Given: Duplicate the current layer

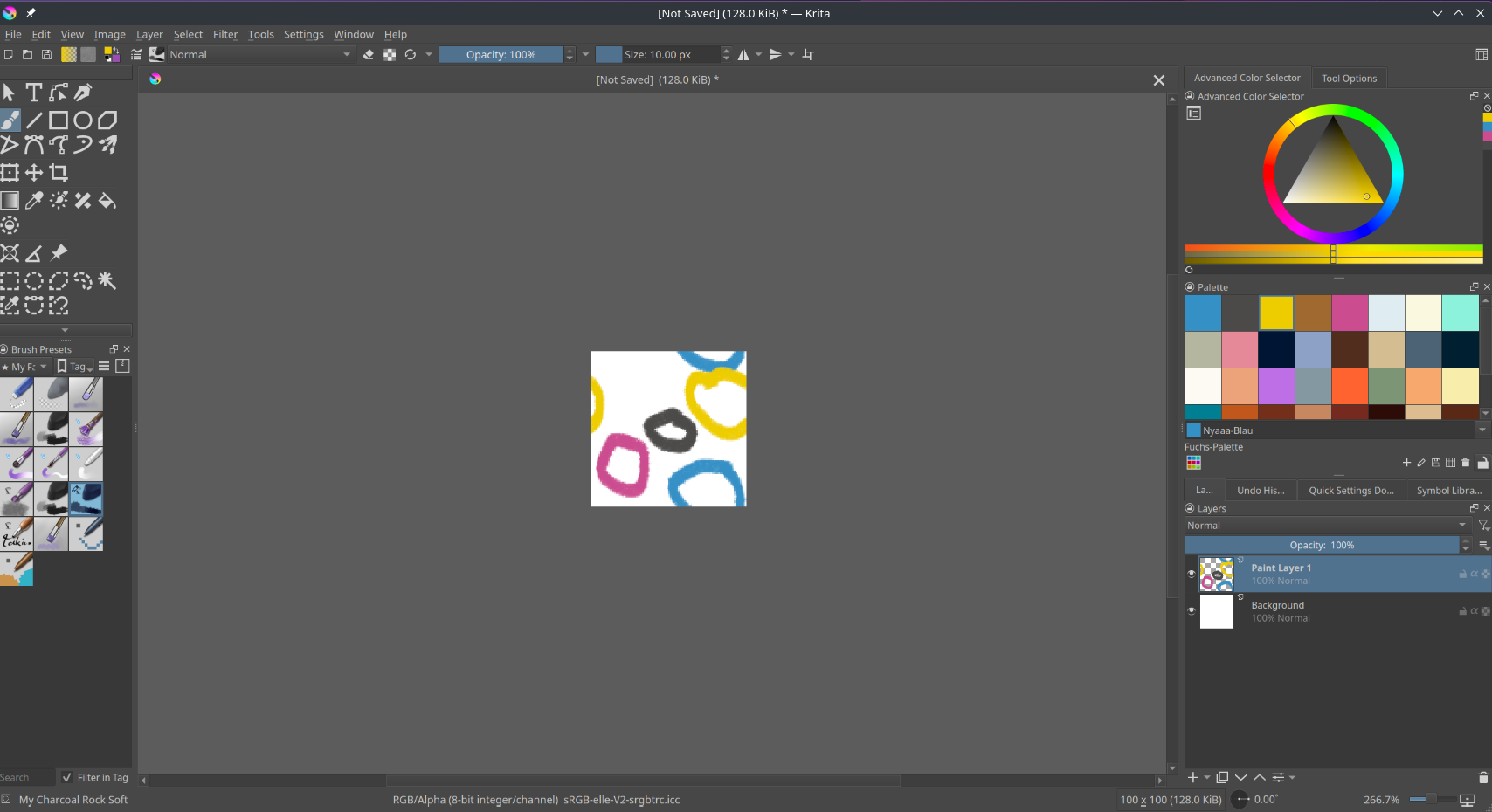Looking at the screenshot, I should [x=1222, y=777].
